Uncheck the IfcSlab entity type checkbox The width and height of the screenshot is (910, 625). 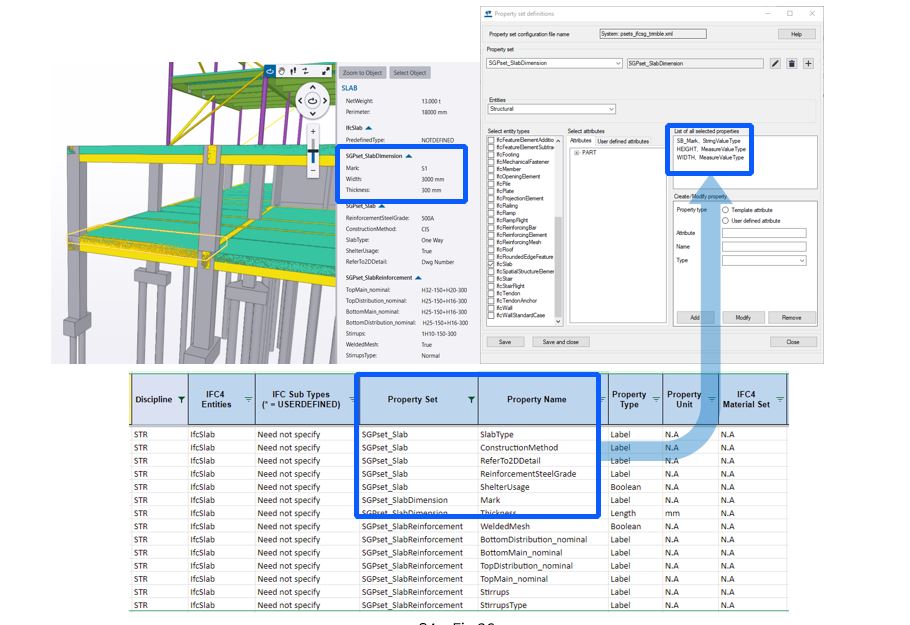[x=491, y=263]
